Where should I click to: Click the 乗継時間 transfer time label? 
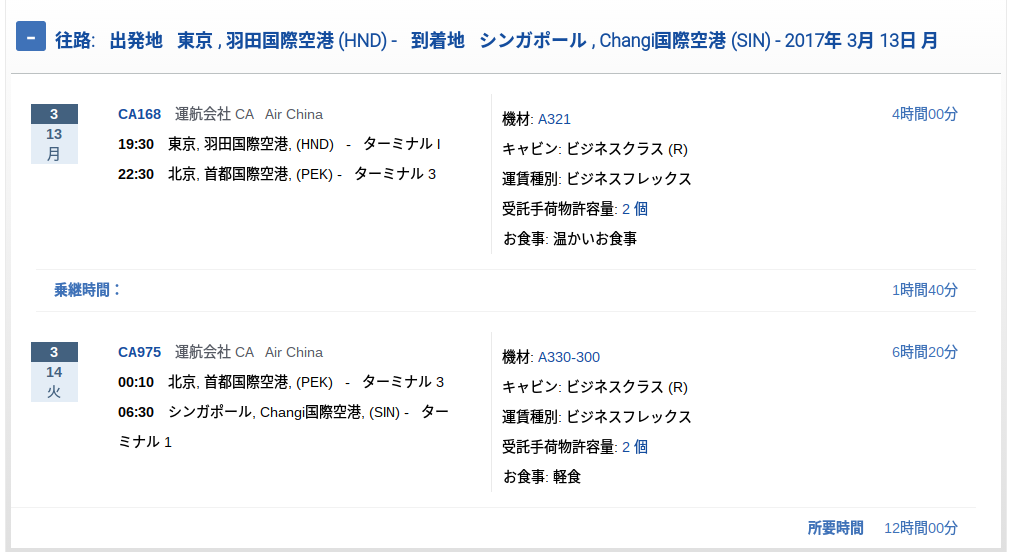point(87,290)
